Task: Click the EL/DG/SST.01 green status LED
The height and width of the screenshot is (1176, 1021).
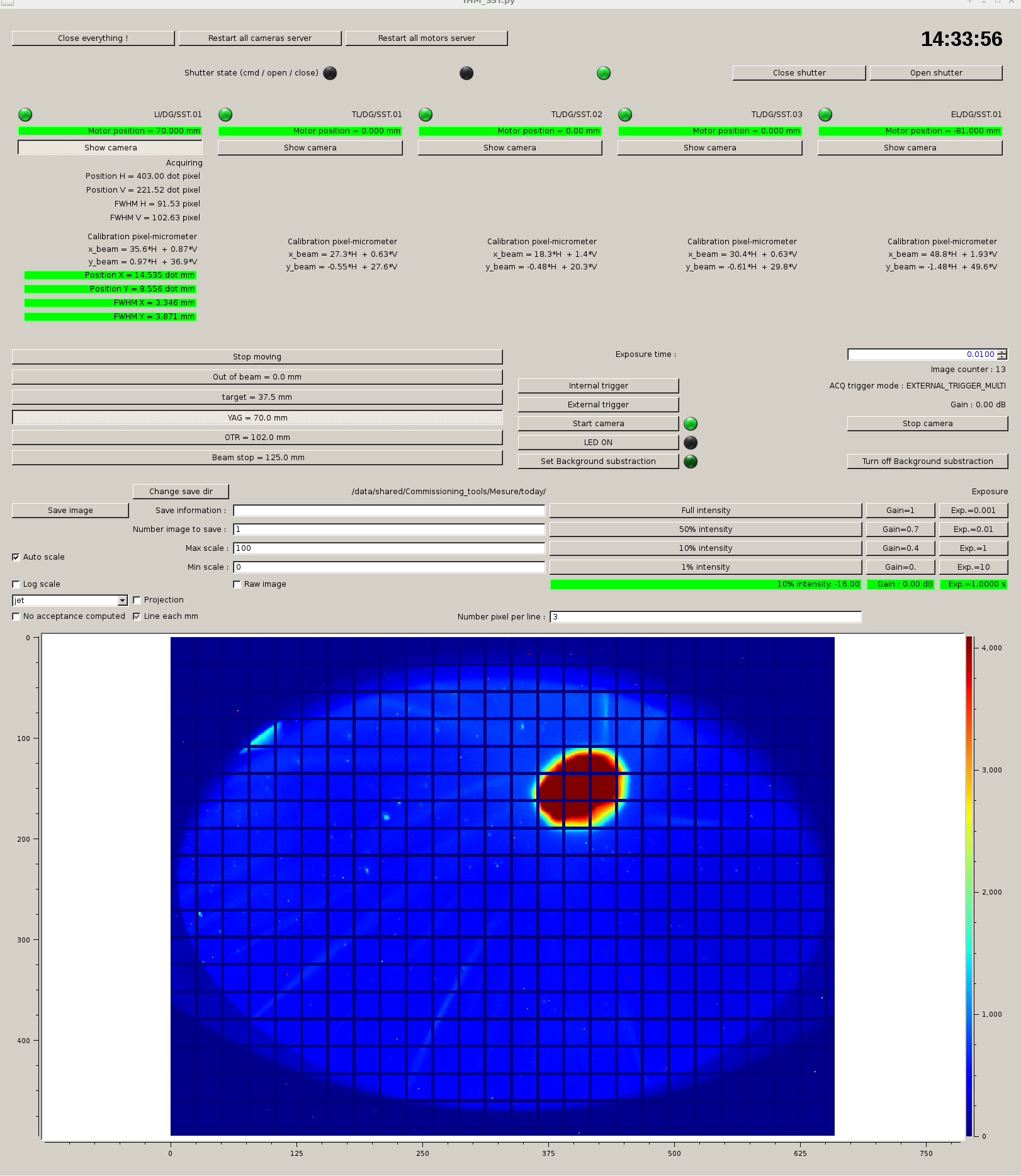Action: click(825, 115)
